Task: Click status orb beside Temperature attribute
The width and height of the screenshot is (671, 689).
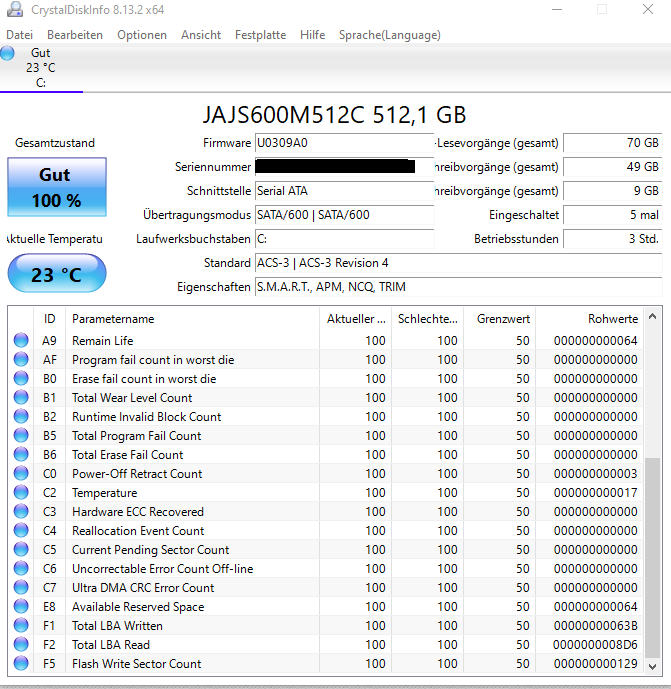Action: 21,493
